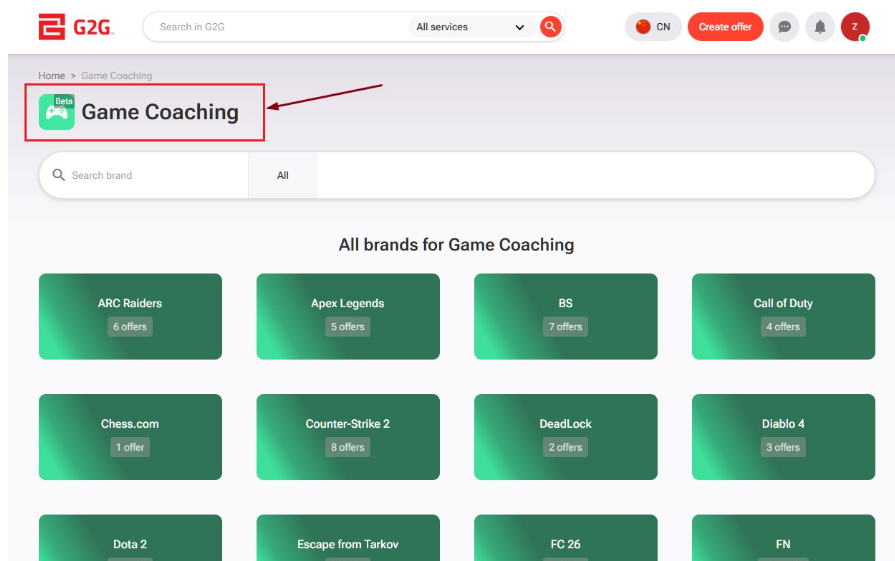Click the Create offer button
The width and height of the screenshot is (895, 561).
pyautogui.click(x=725, y=27)
